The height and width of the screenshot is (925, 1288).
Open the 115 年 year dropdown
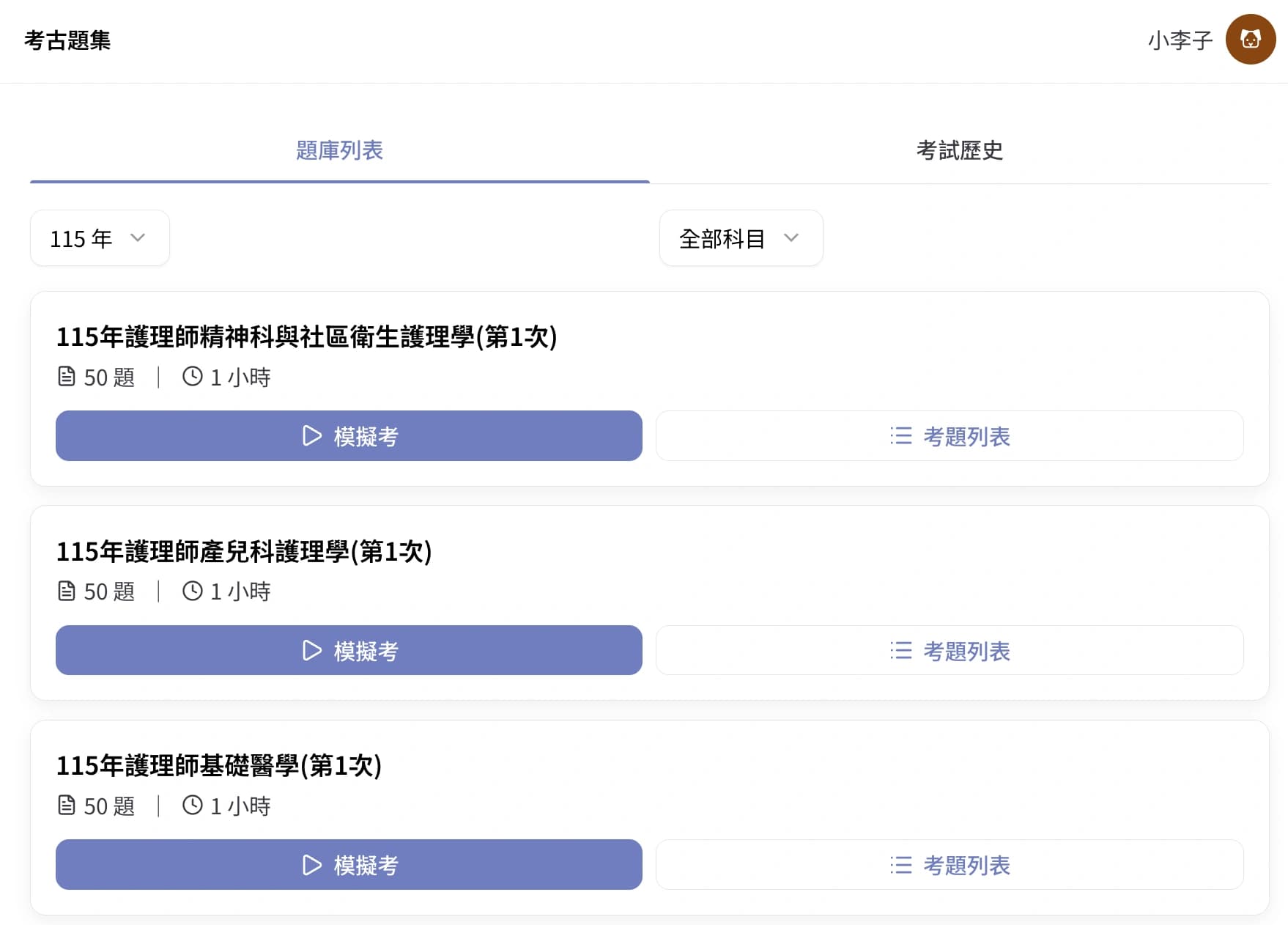pos(100,238)
